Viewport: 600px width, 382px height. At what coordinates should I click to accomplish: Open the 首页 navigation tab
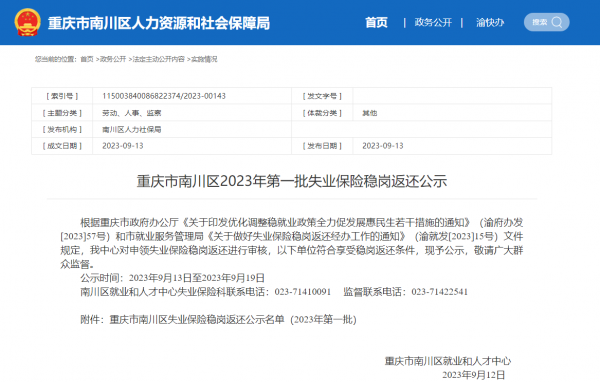click(376, 23)
